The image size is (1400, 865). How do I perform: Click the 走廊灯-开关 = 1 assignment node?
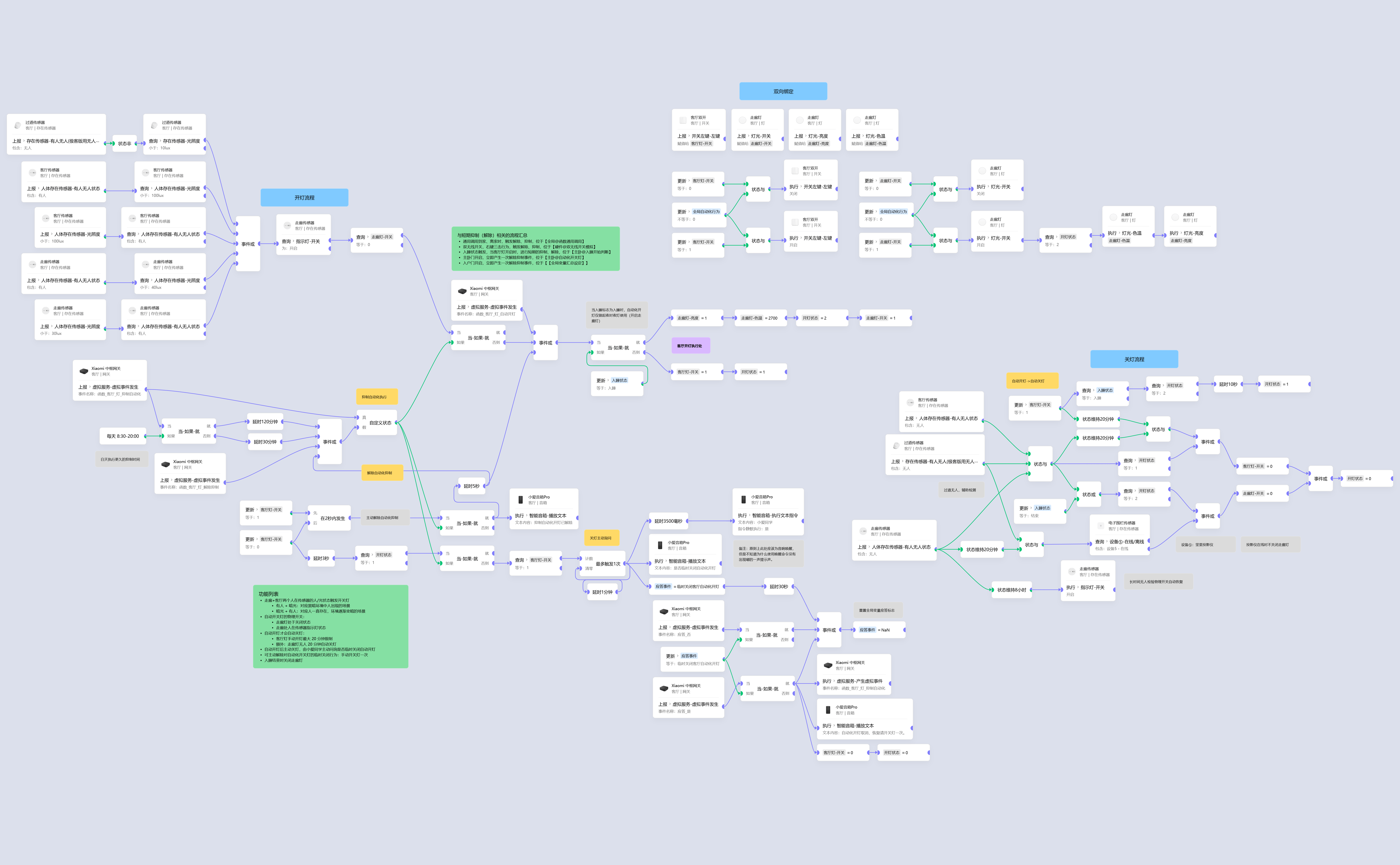pos(885,318)
